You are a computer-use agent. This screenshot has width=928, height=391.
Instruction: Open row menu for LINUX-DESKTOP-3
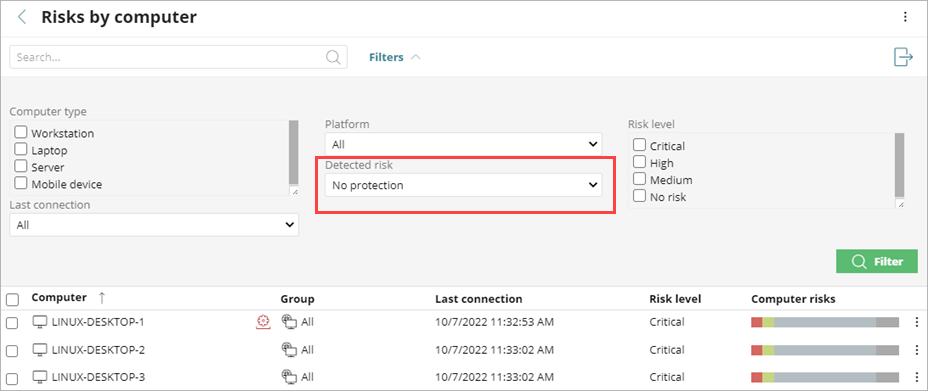click(x=917, y=377)
